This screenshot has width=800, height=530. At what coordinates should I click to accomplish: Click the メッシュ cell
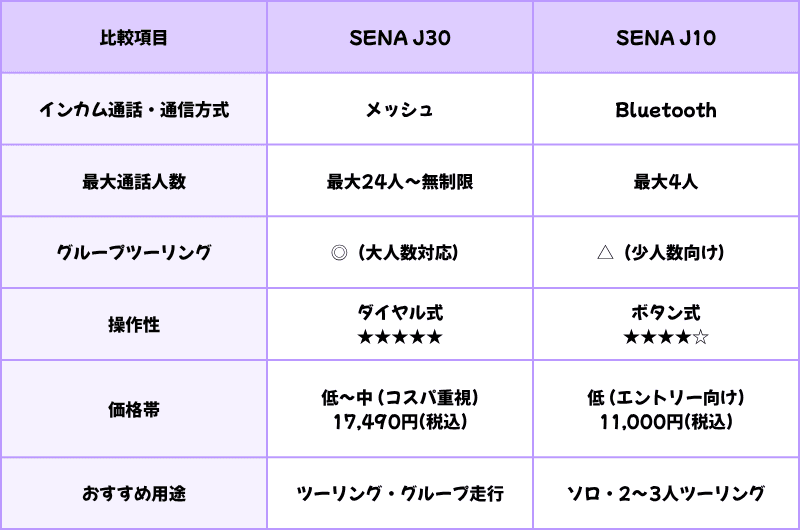click(x=399, y=110)
